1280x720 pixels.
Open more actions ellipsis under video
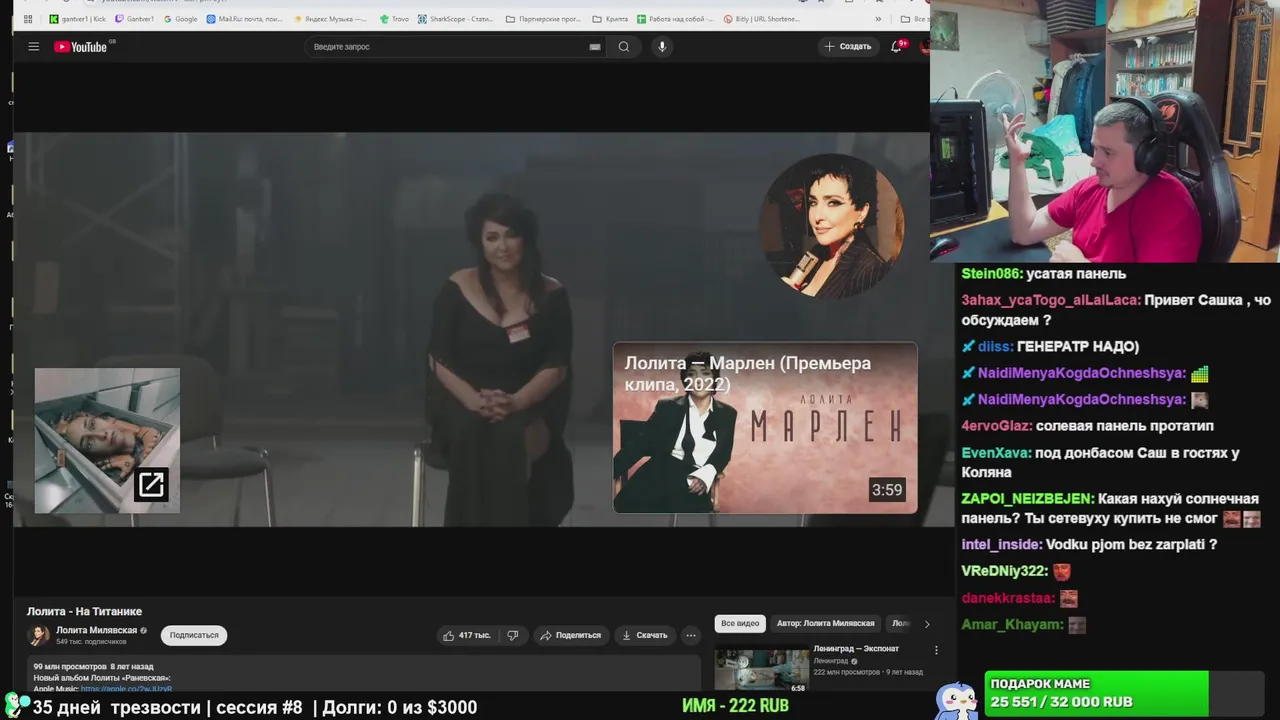pos(690,635)
